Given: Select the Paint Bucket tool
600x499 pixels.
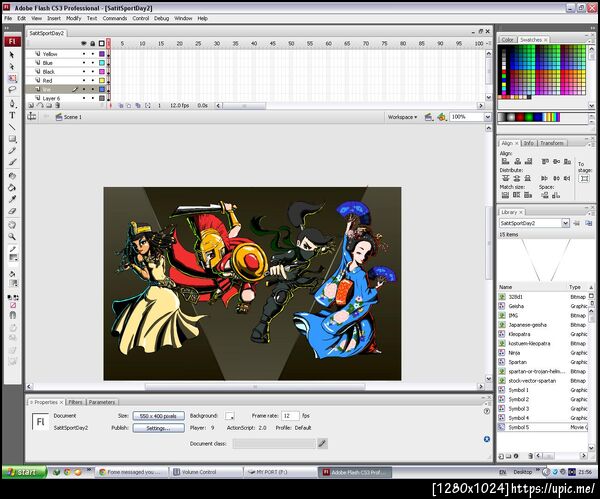Looking at the screenshot, I should coord(12,188).
